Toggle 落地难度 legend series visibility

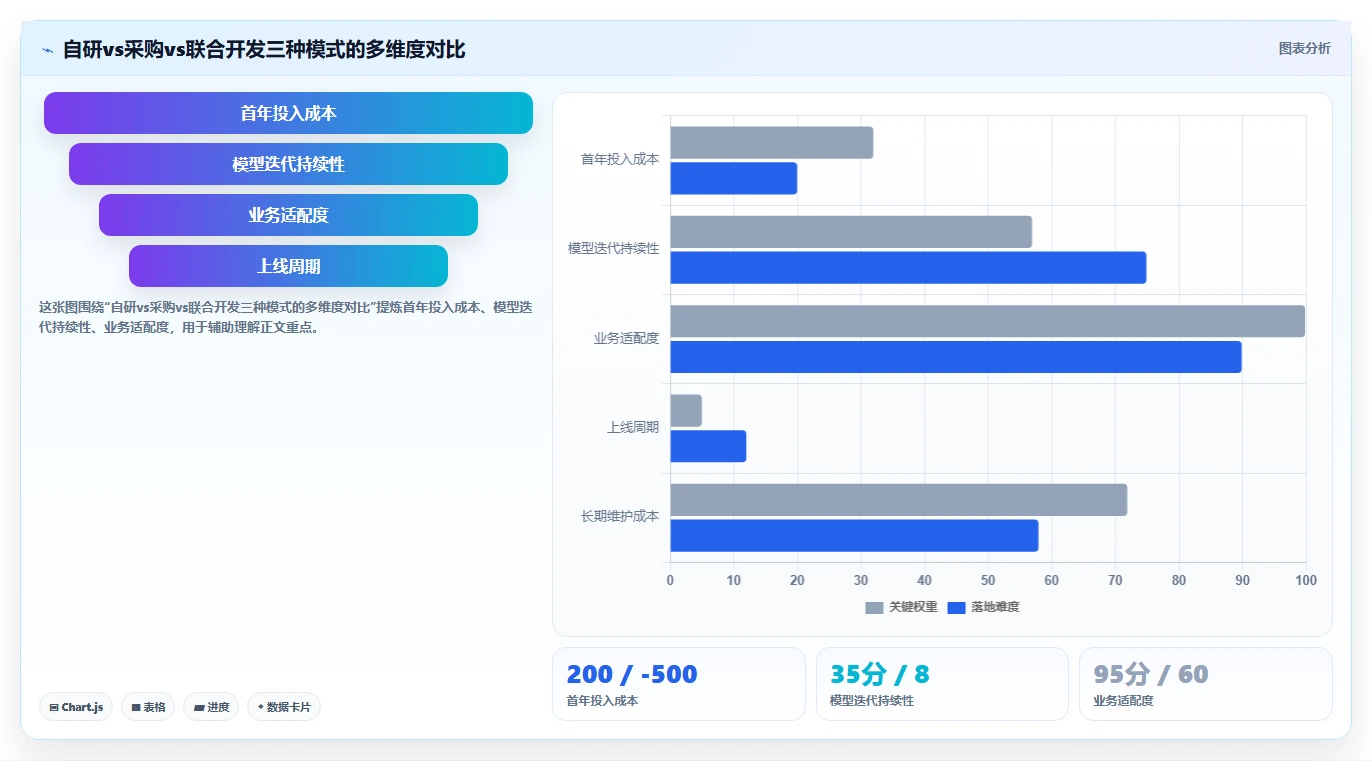(983, 607)
